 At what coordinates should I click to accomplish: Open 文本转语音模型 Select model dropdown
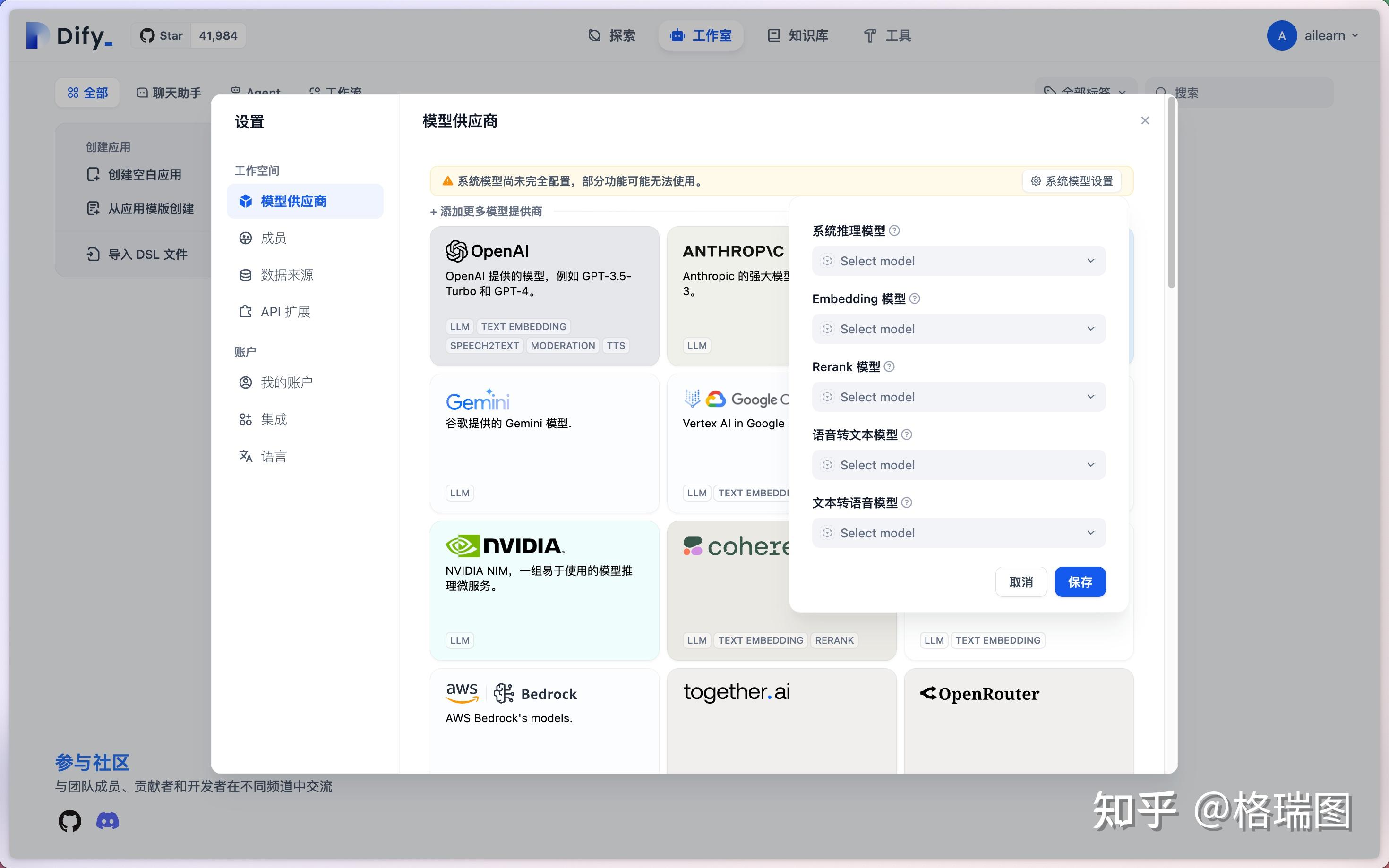point(958,533)
